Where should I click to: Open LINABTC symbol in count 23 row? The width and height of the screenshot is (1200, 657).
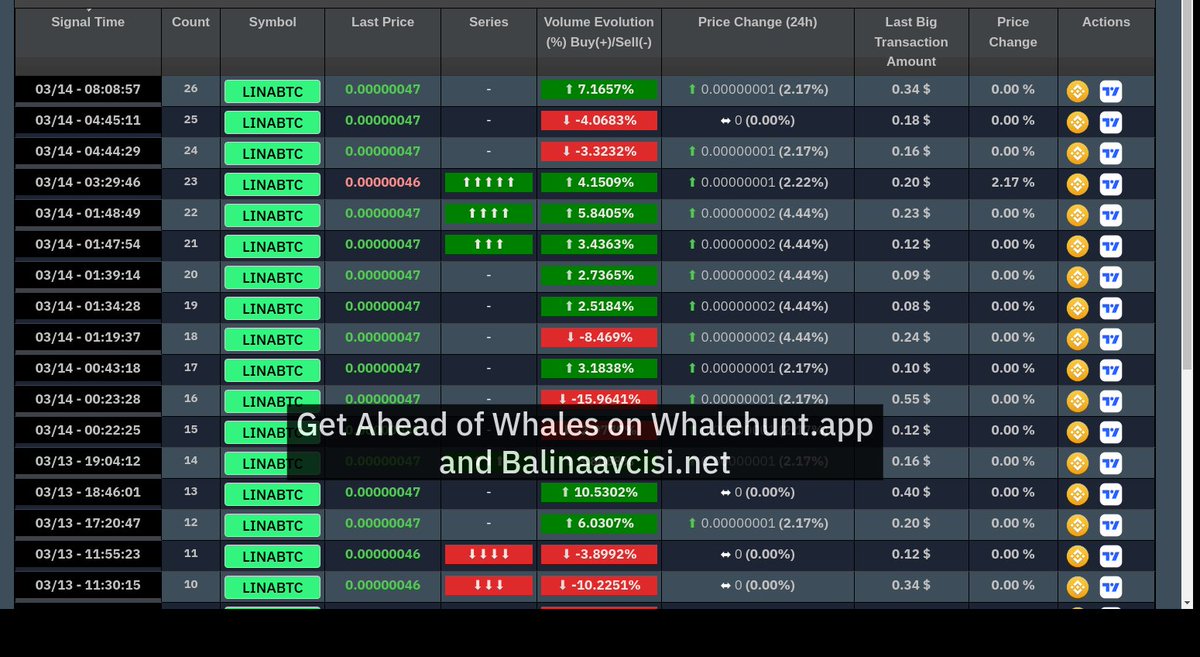(x=272, y=185)
